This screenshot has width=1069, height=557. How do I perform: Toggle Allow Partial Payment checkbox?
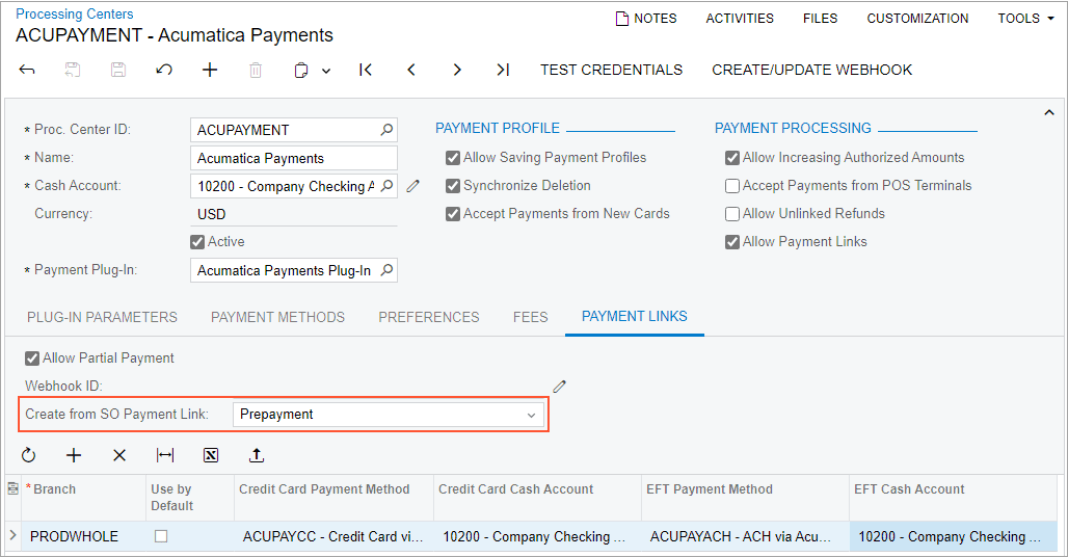point(32,359)
